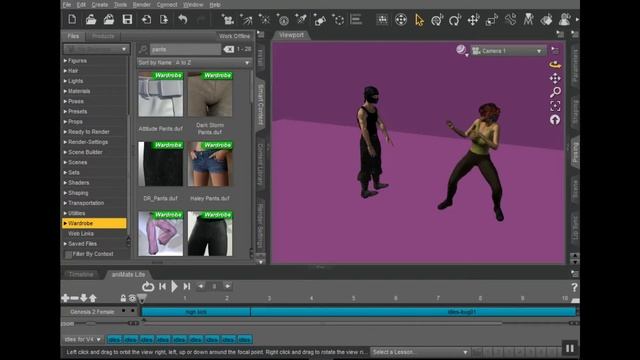Undo the last action
This screenshot has width=640, height=360.
(x=182, y=19)
